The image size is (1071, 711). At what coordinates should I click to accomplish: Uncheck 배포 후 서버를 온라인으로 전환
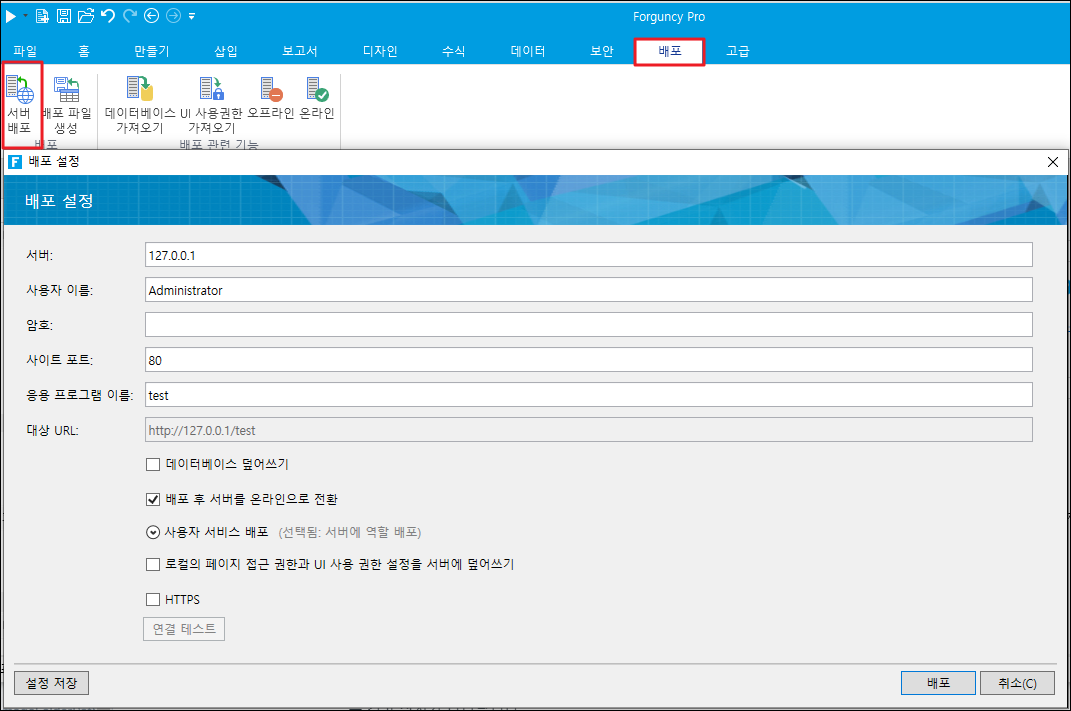(x=153, y=498)
